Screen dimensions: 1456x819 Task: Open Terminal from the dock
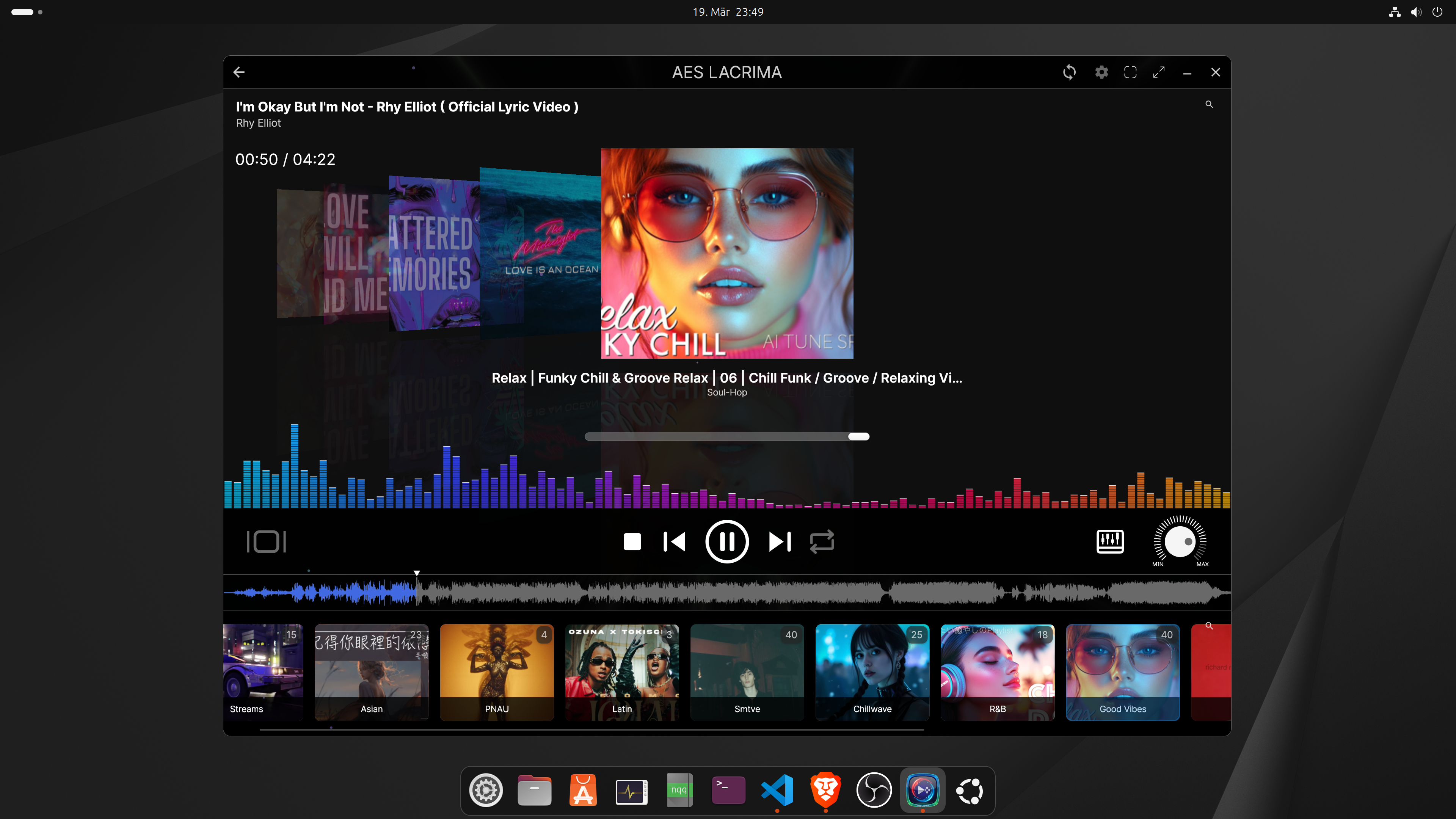(728, 790)
